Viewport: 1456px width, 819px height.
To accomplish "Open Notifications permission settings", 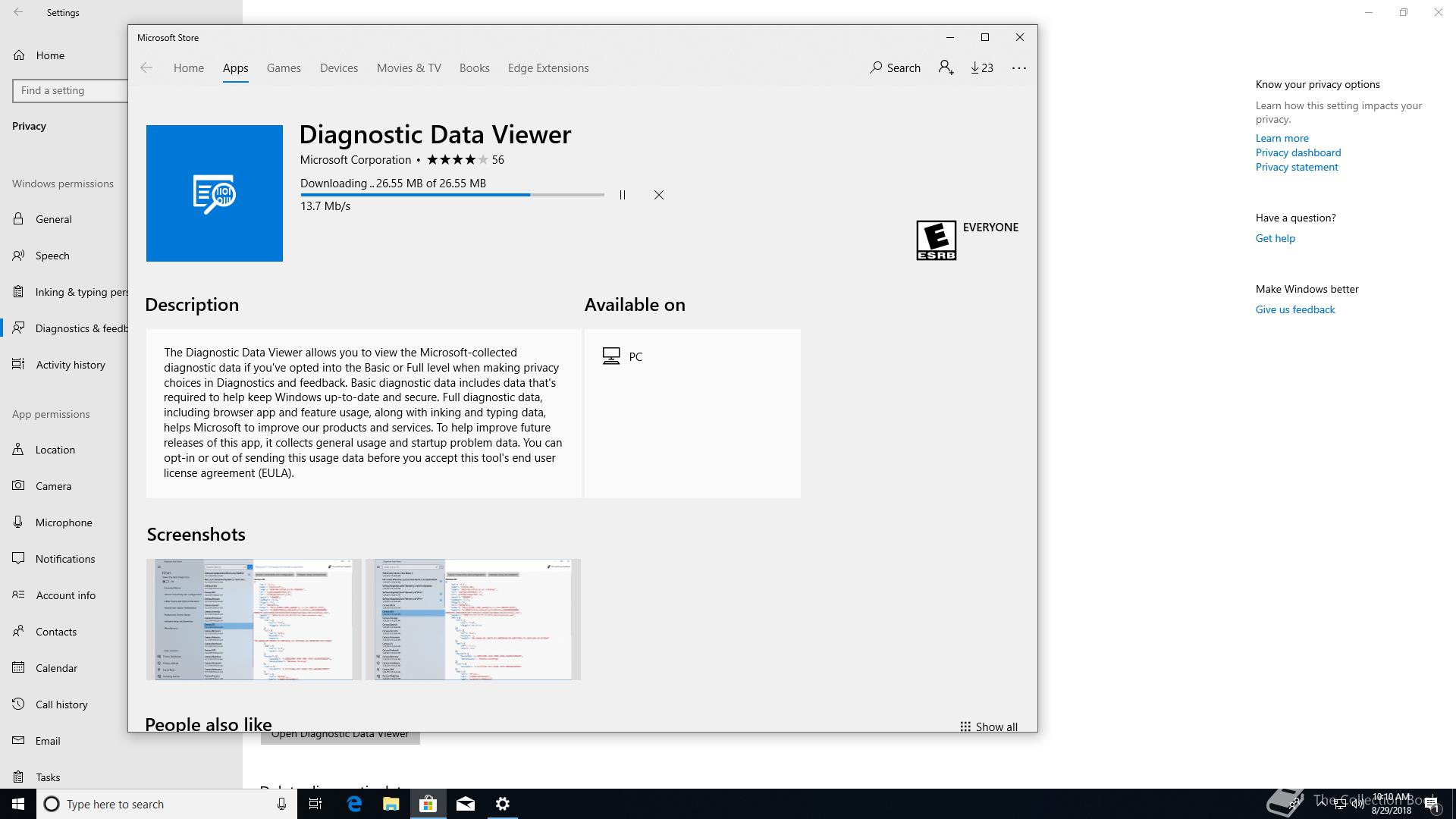I will [64, 559].
